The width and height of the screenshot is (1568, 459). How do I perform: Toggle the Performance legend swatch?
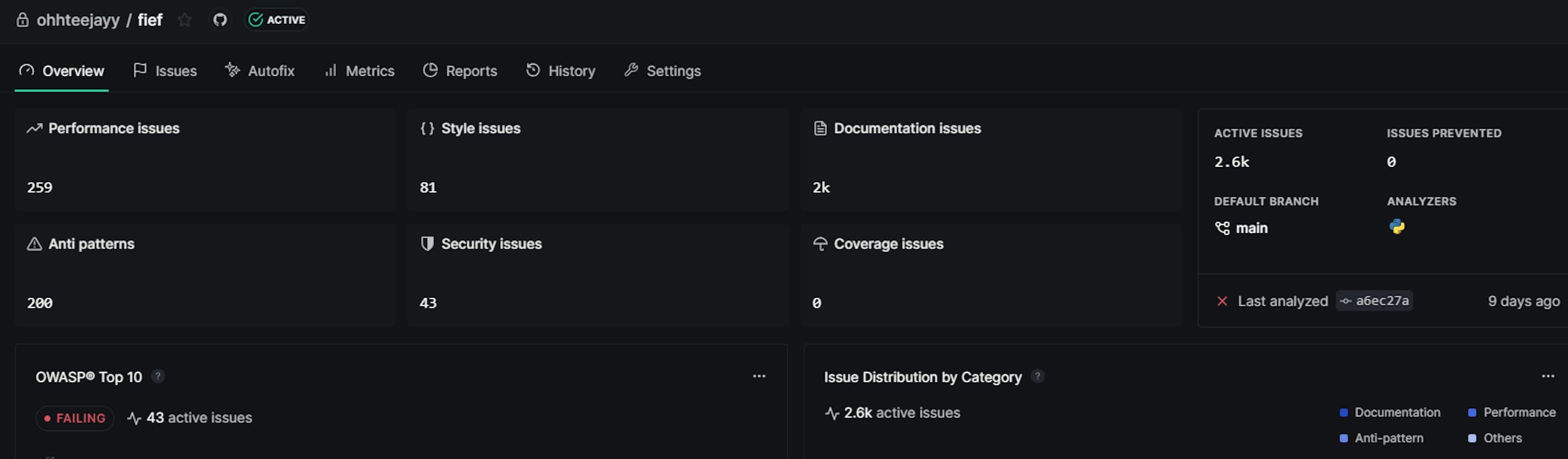(x=1472, y=413)
